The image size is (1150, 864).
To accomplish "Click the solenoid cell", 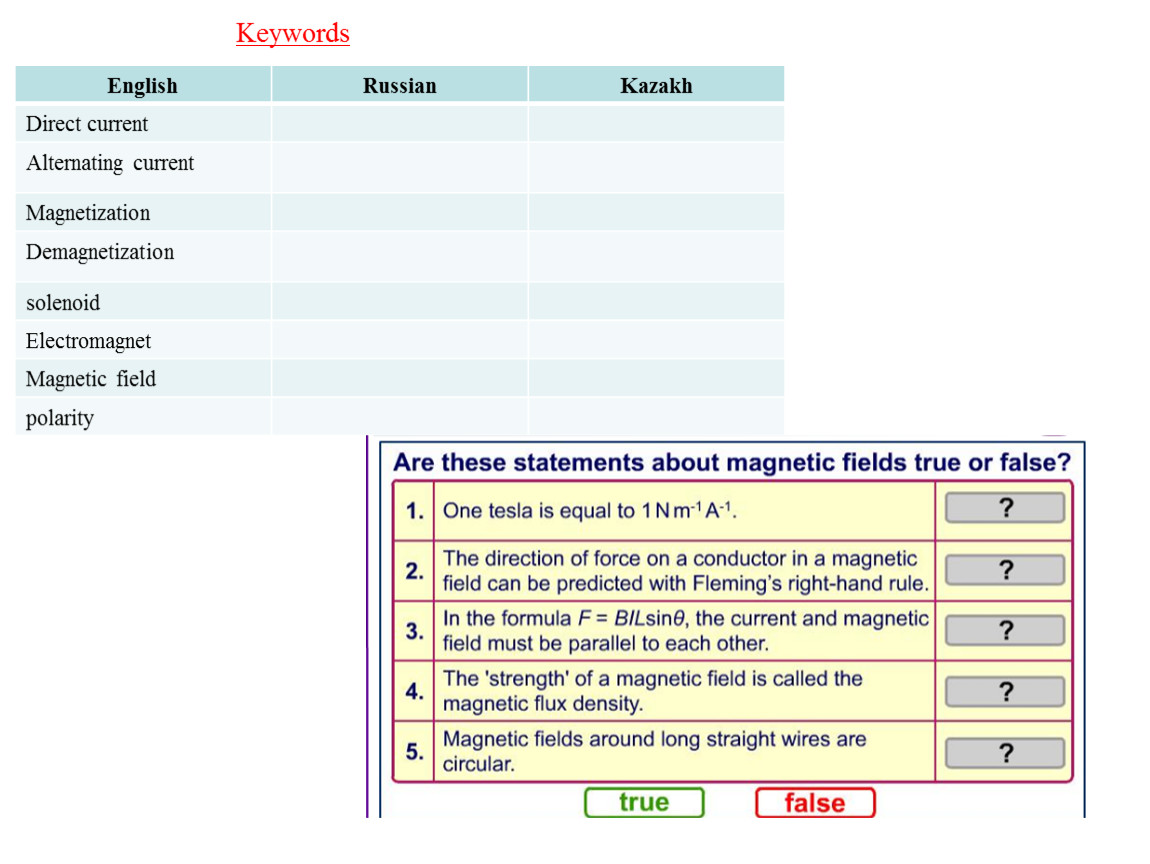I will [143, 302].
